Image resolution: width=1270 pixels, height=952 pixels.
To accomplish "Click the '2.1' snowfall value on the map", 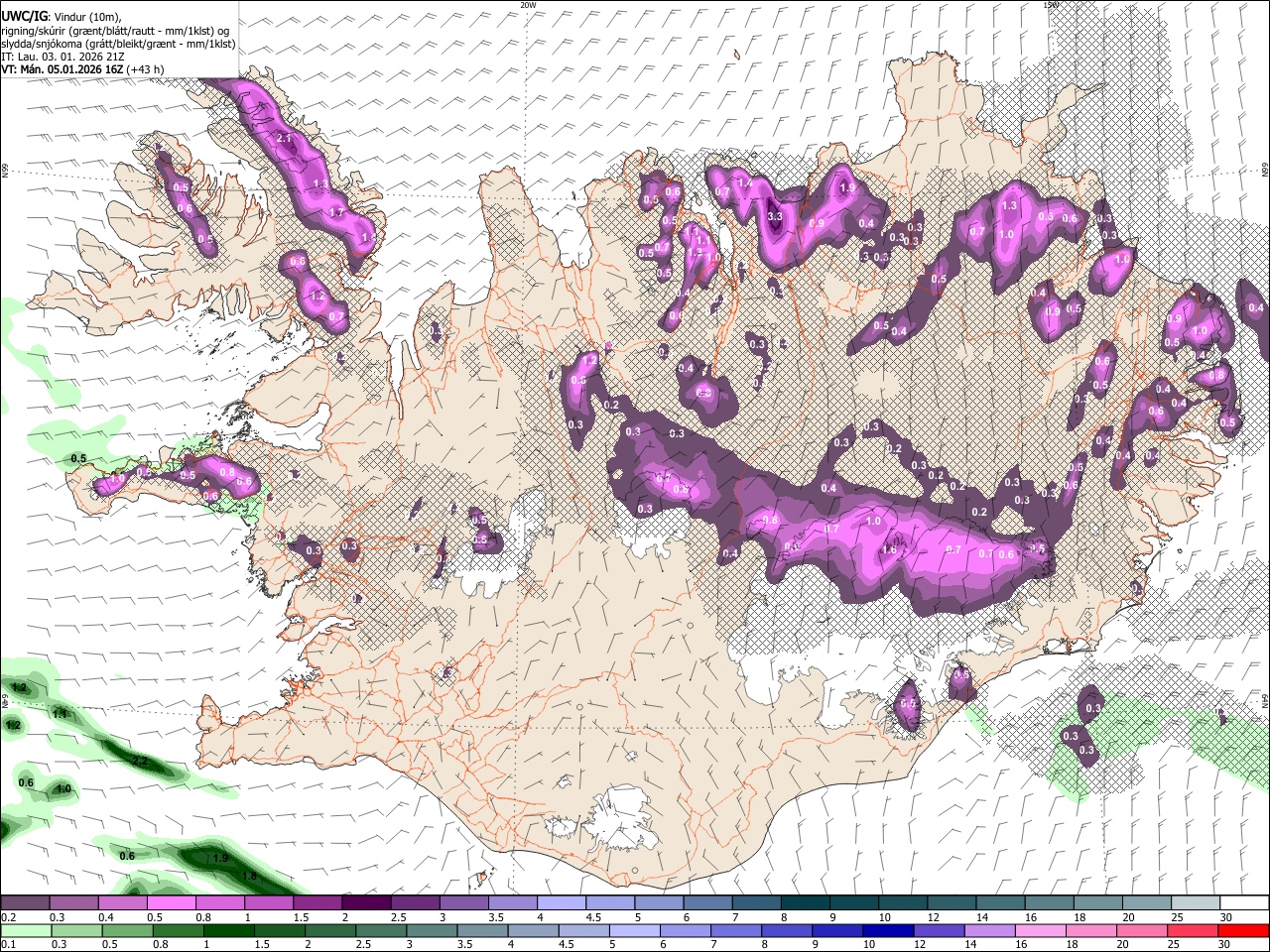I will [285, 139].
